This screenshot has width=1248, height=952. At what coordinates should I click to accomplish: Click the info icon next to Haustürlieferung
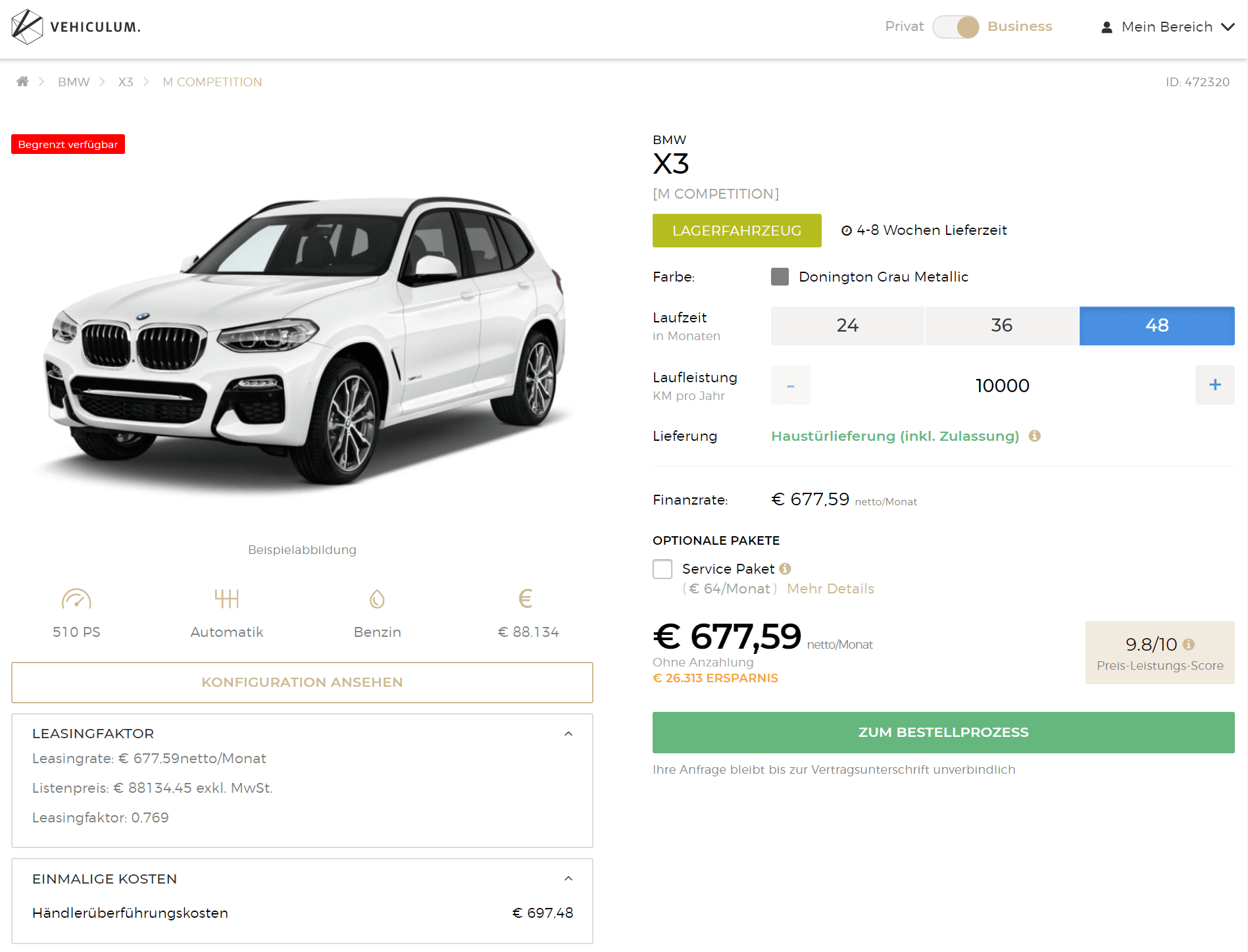point(1034,436)
